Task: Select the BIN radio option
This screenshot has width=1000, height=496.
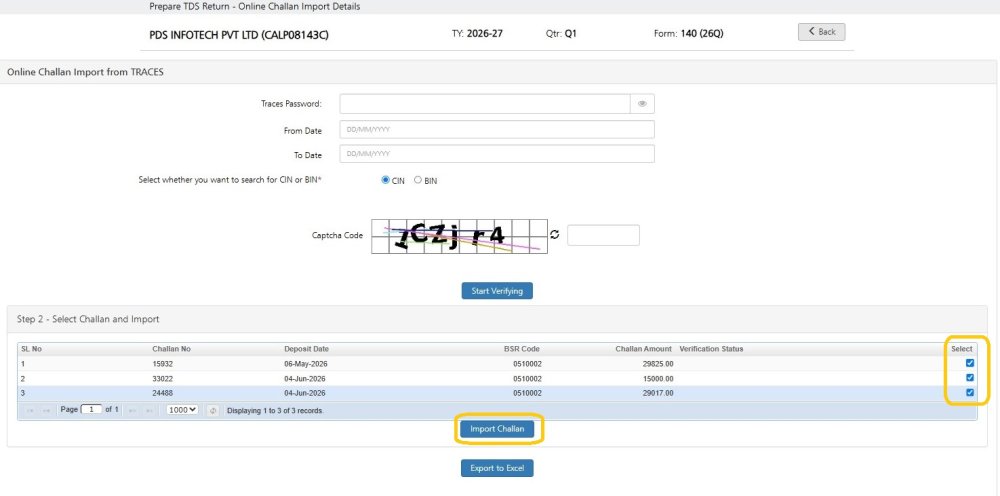Action: coord(418,180)
